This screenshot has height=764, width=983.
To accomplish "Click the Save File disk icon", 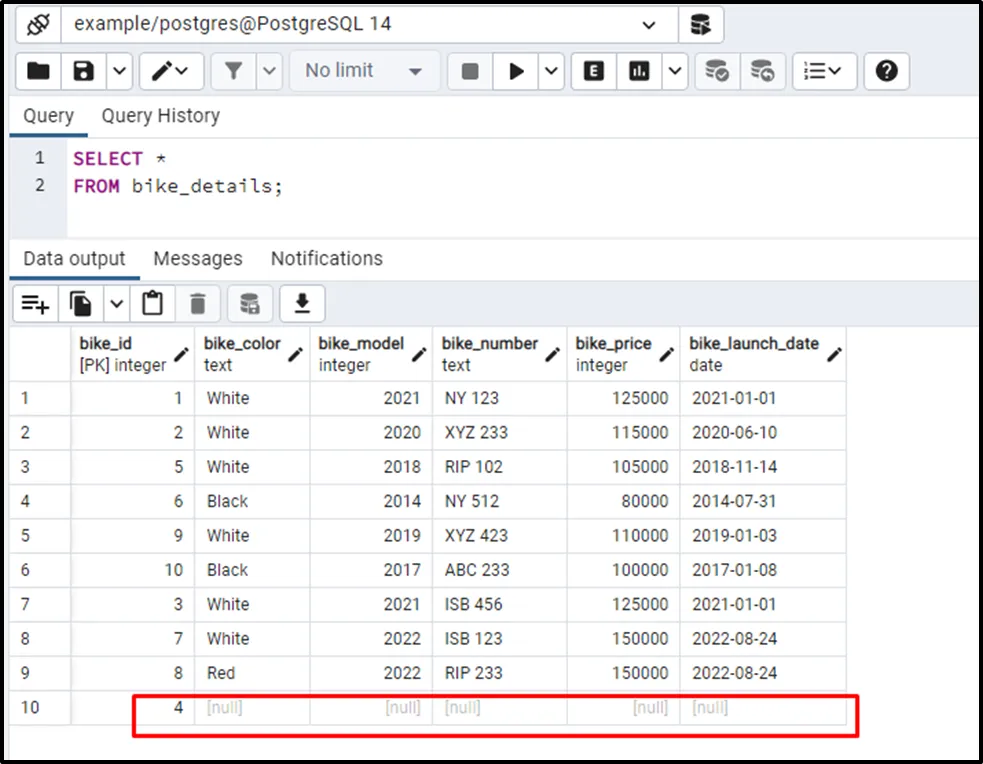I will coord(84,71).
